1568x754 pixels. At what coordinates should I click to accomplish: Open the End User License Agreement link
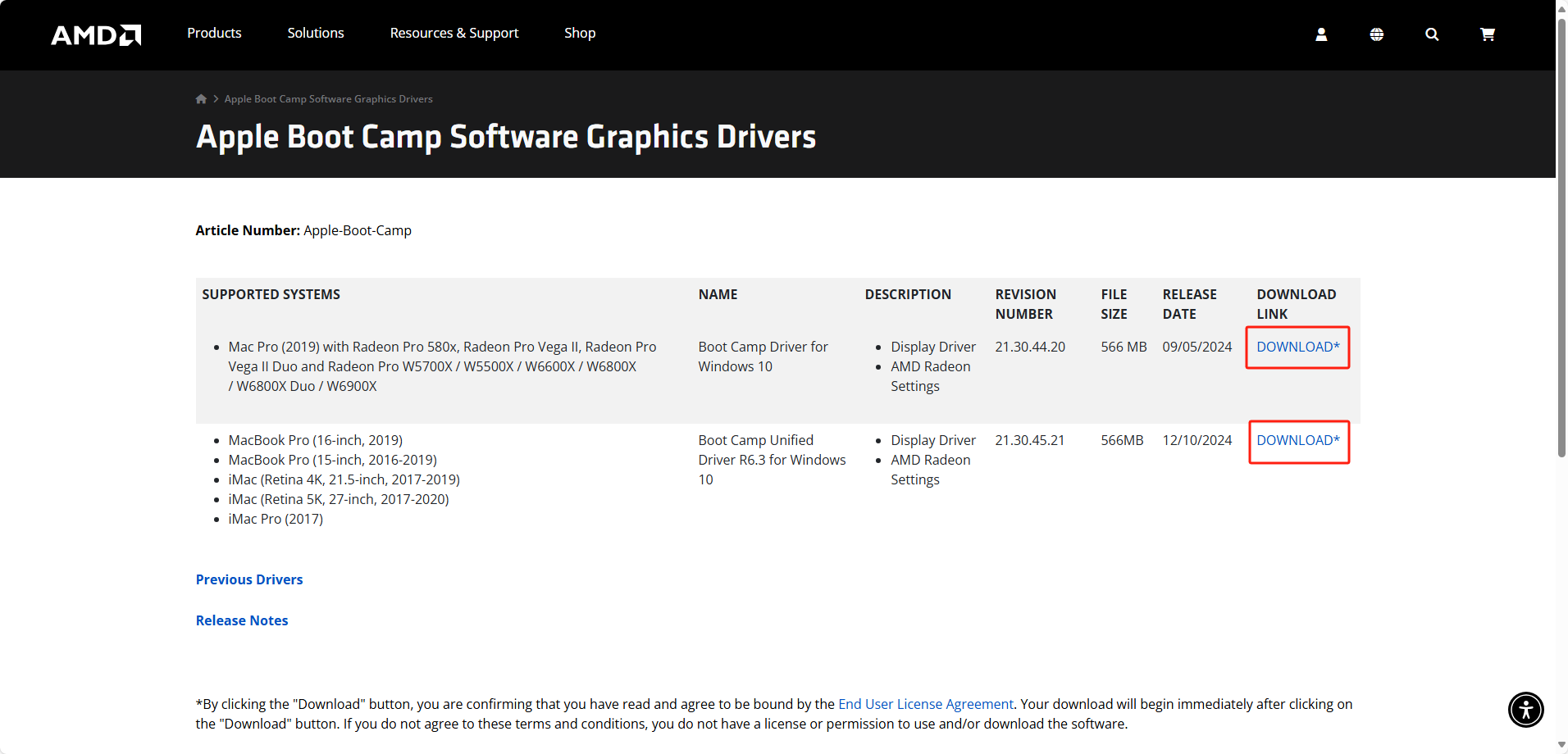925,704
